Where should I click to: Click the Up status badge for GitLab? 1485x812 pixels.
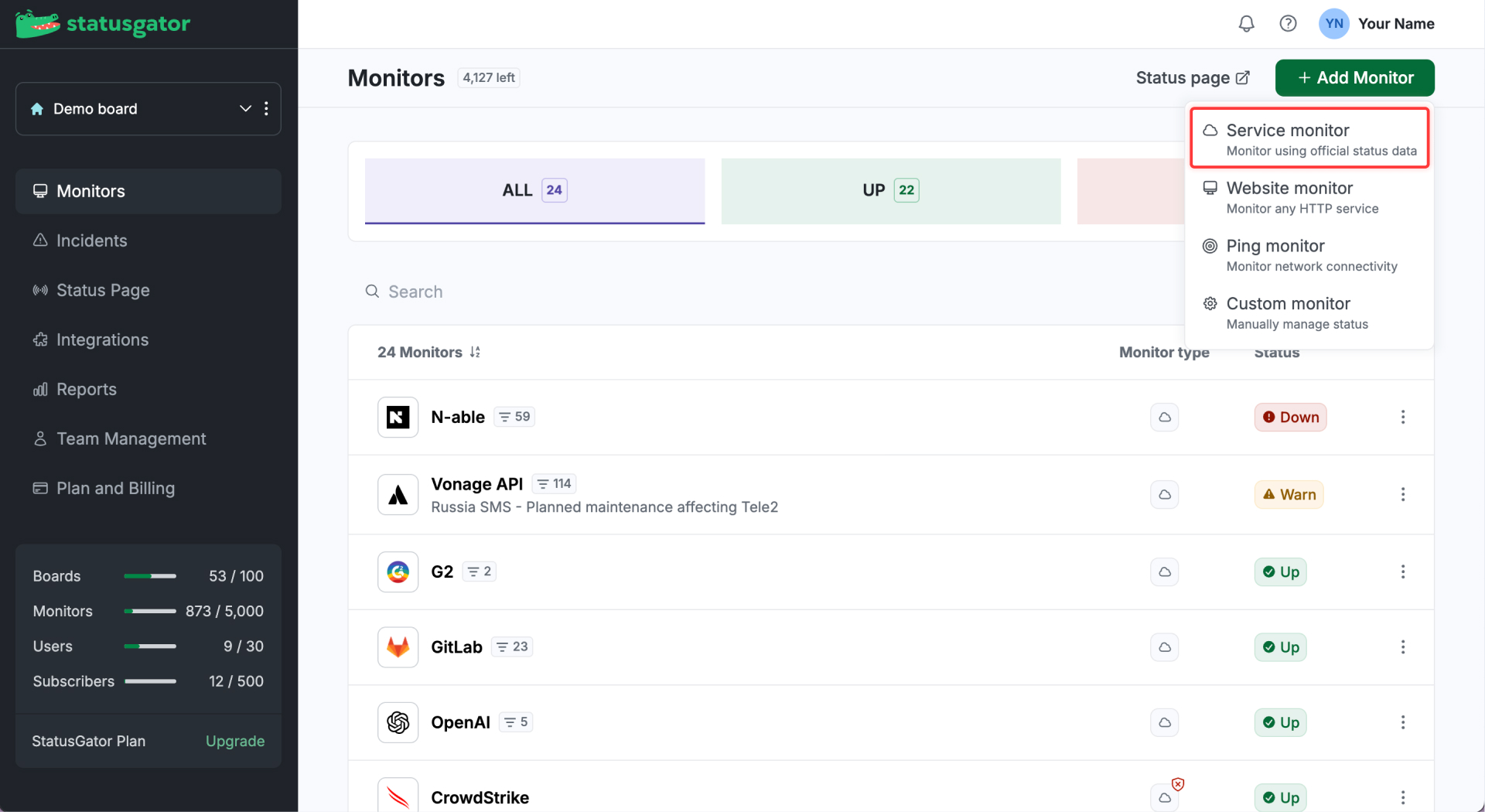pyautogui.click(x=1280, y=647)
